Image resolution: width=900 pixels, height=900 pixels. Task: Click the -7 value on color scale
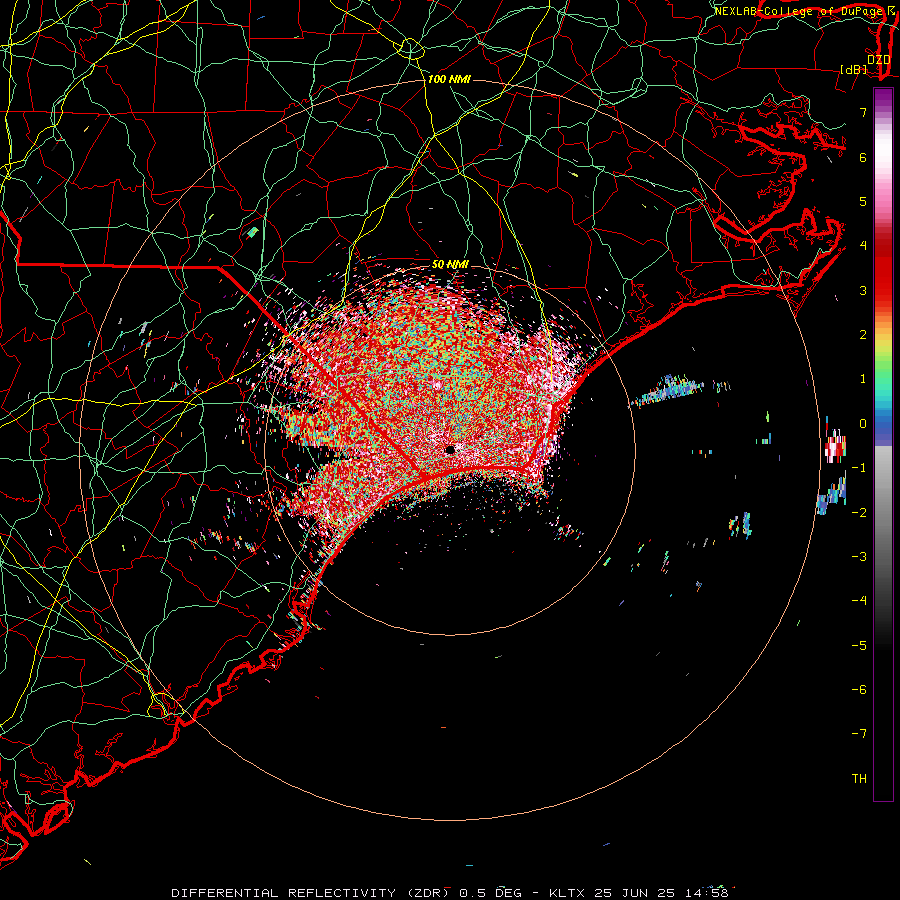pyautogui.click(x=859, y=734)
